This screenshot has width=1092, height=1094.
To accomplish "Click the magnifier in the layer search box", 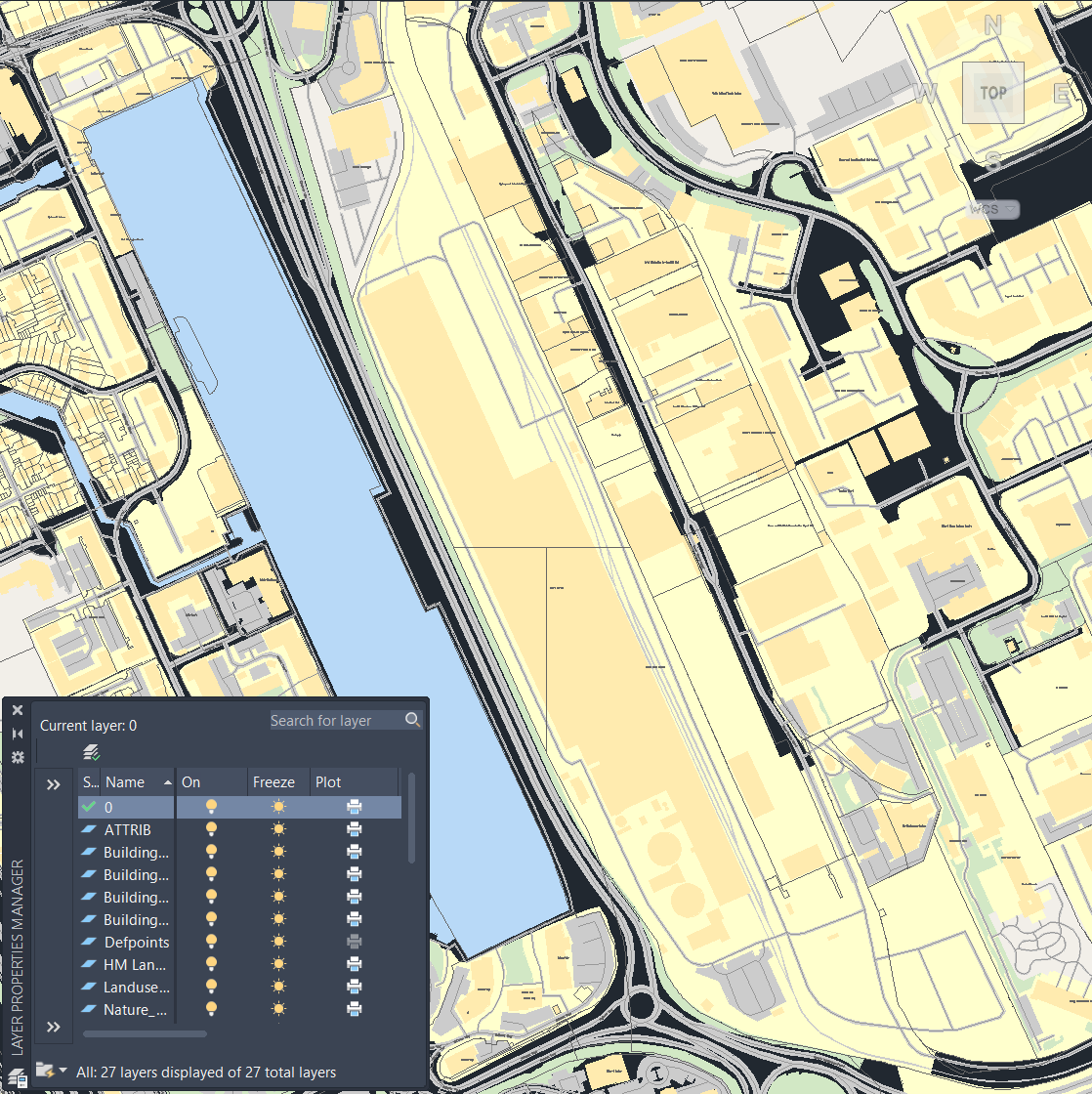I will pos(412,720).
